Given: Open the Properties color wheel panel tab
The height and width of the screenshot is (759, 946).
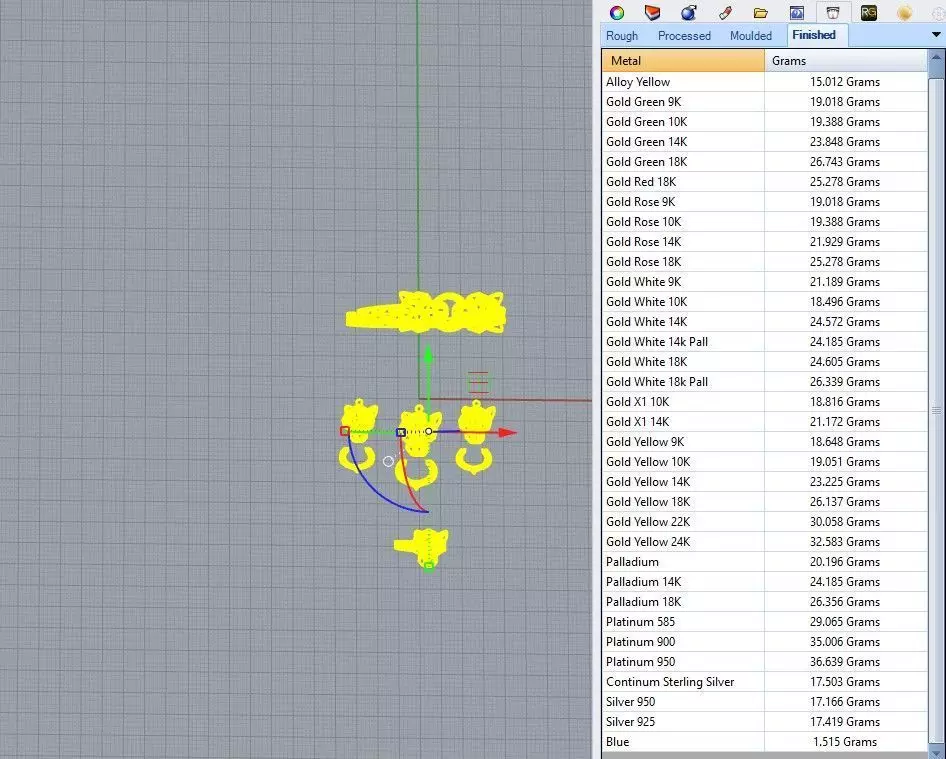Looking at the screenshot, I should (617, 13).
